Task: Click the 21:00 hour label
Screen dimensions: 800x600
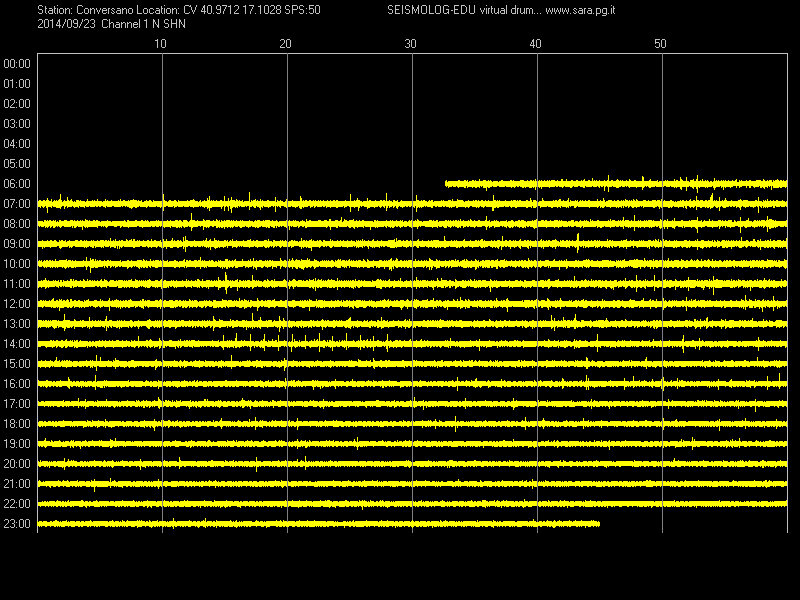Action: (17, 484)
